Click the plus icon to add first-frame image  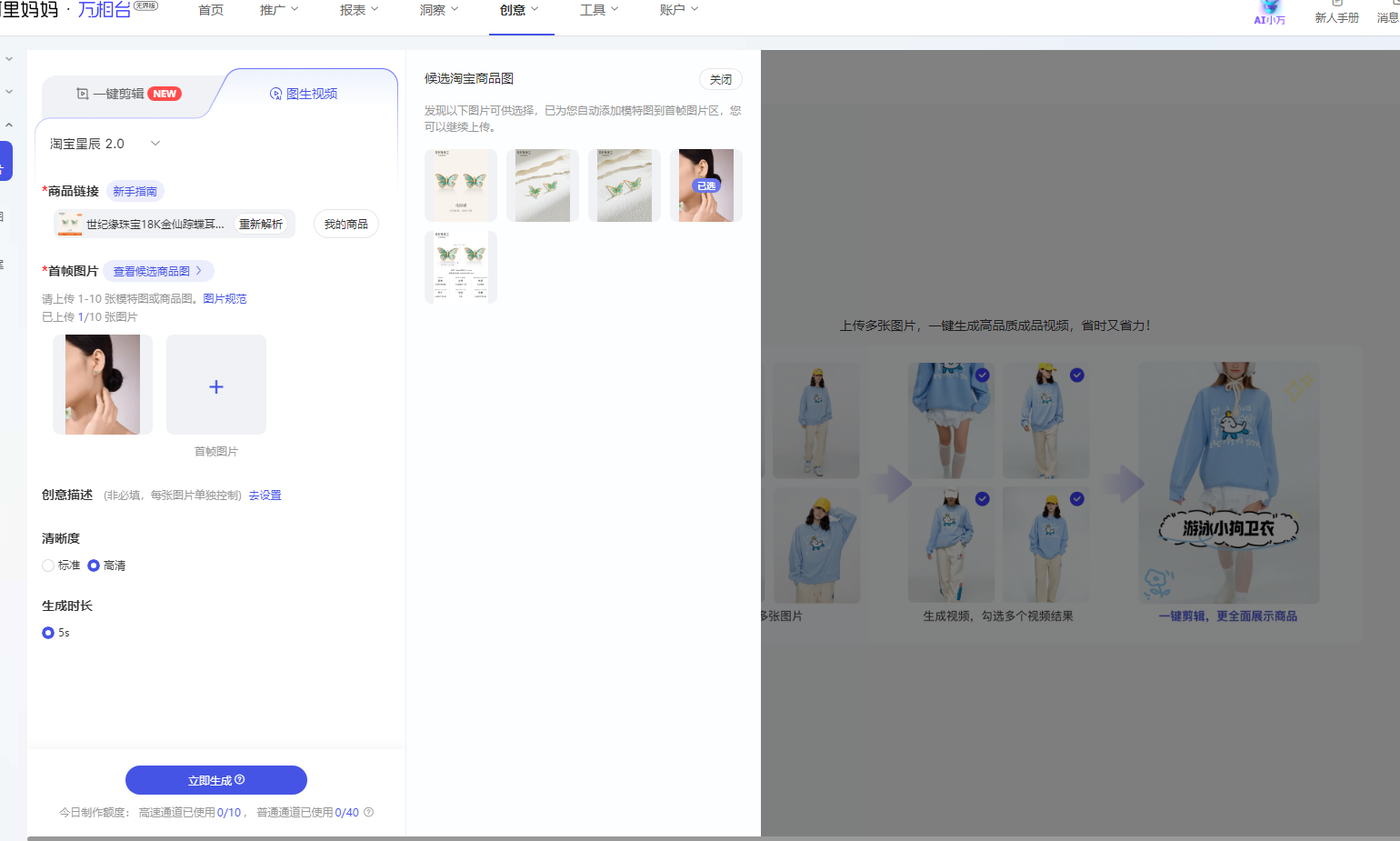point(216,386)
